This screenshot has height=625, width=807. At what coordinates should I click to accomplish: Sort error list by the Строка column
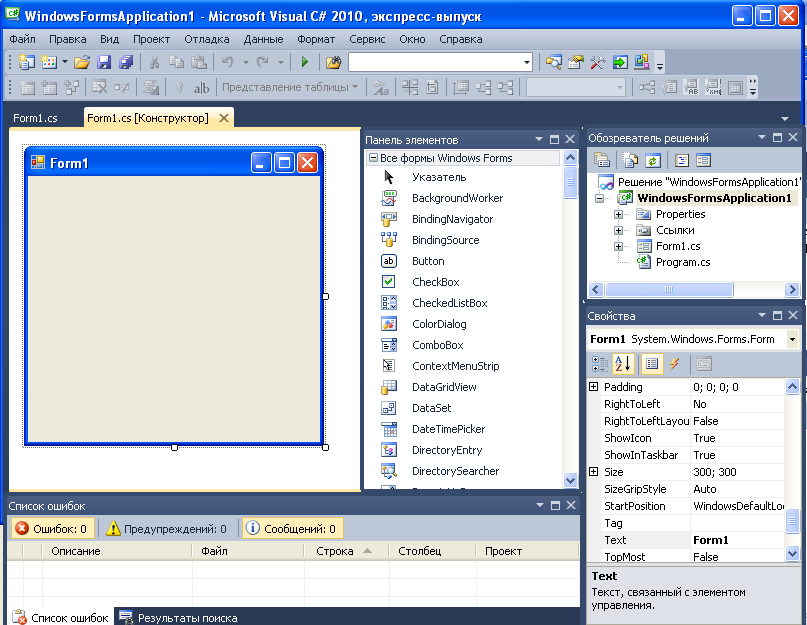pos(347,551)
